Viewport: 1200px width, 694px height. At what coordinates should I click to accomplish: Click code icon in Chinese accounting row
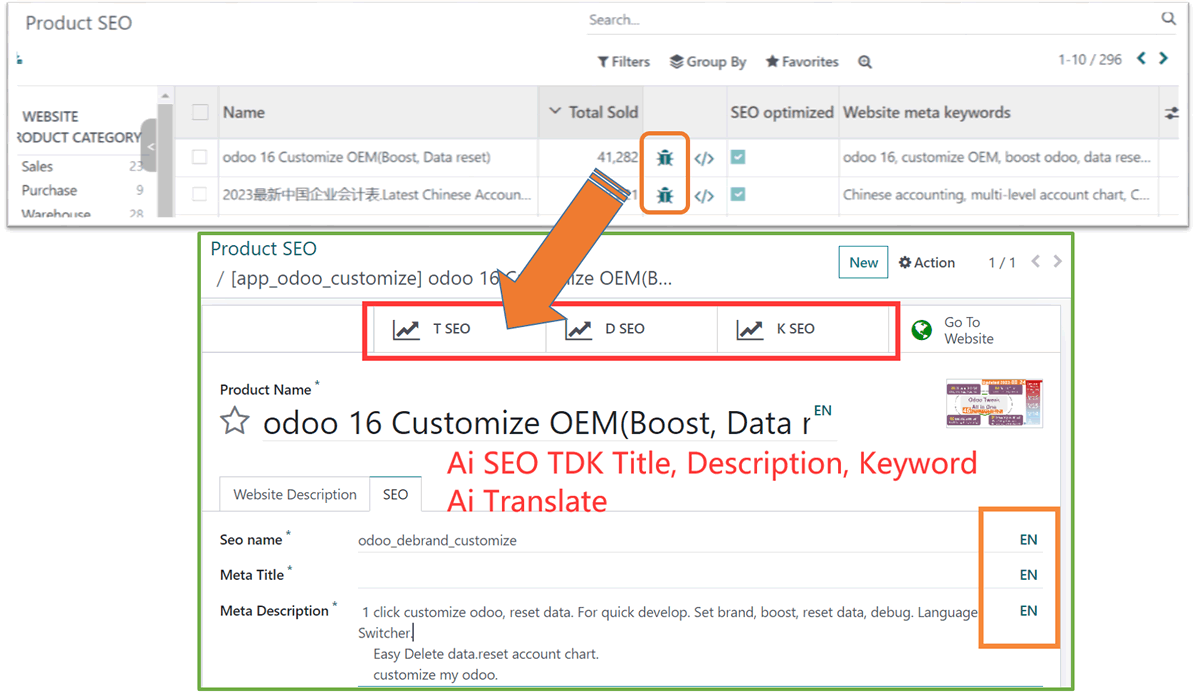pos(704,196)
